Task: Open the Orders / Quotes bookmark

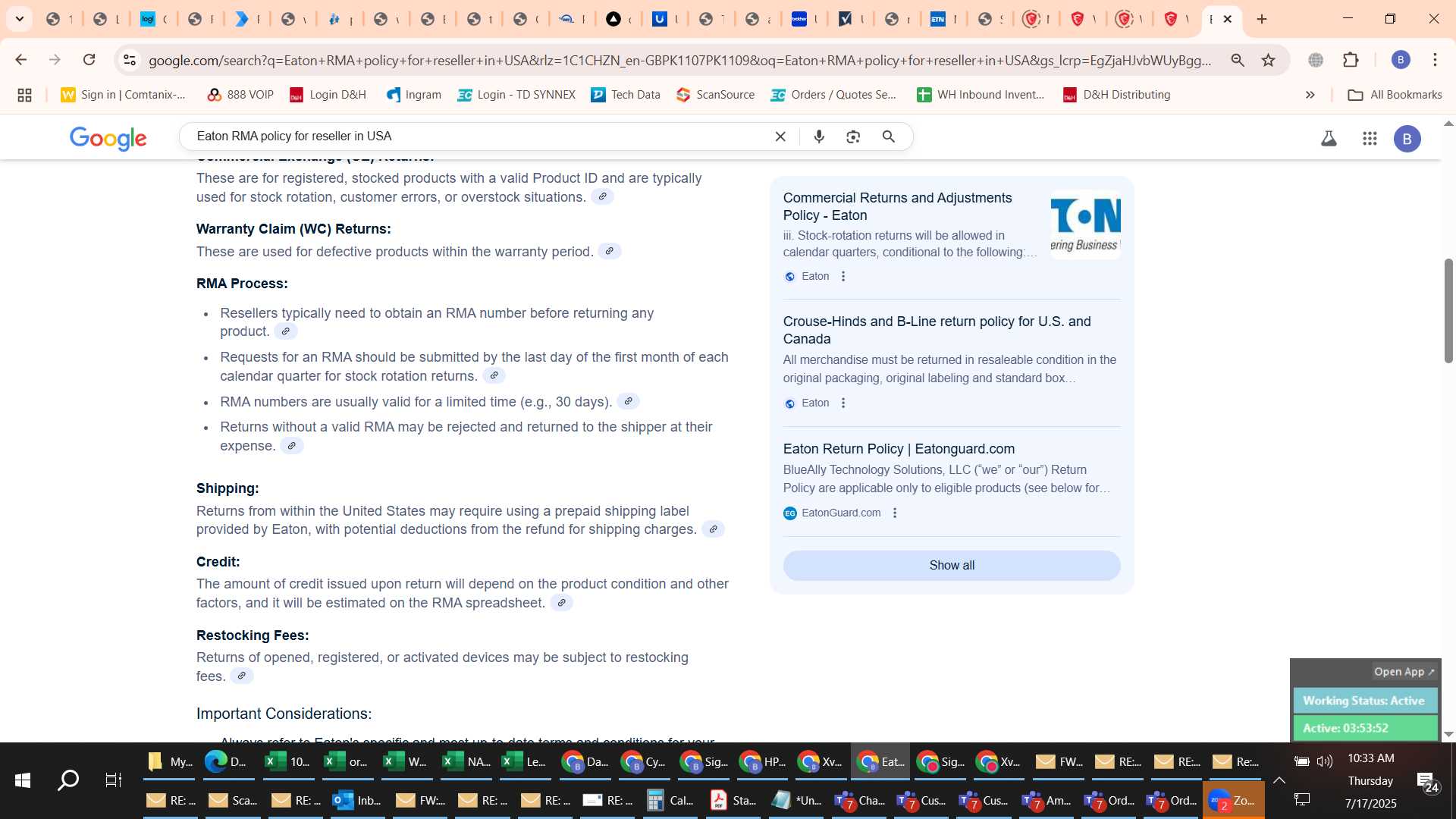Action: coord(833,95)
